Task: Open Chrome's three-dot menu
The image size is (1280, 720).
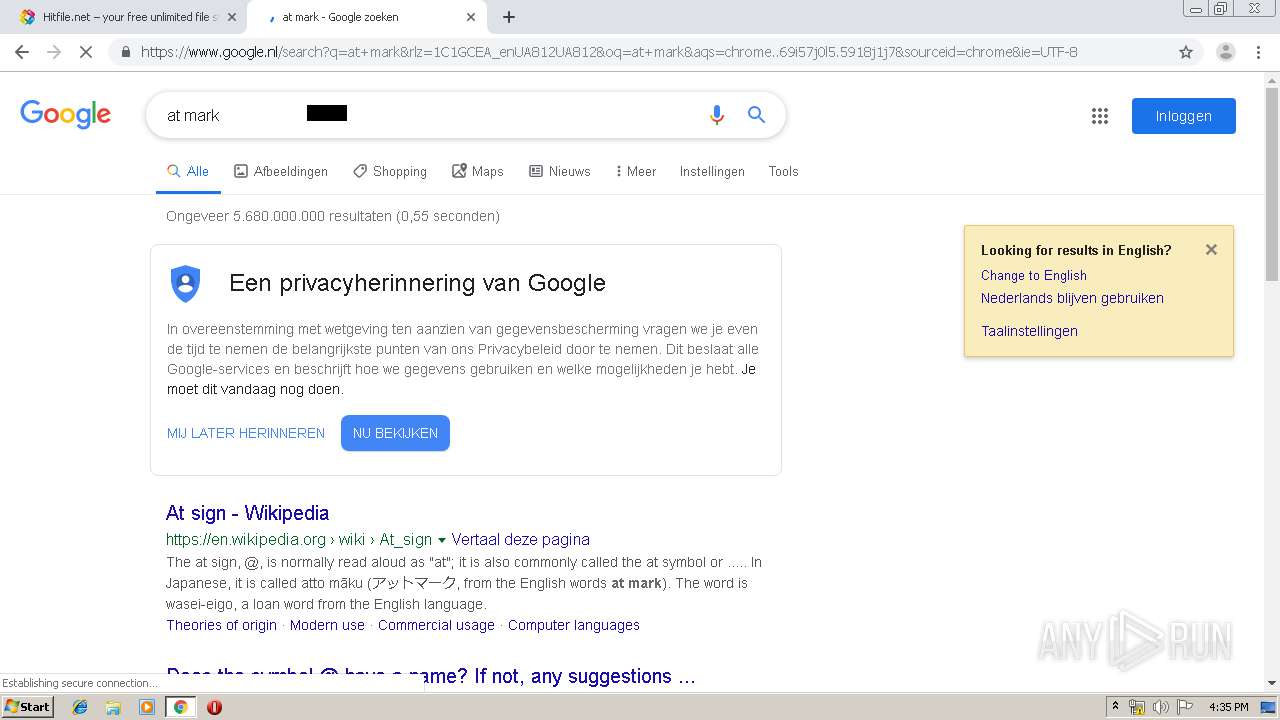Action: click(1259, 52)
